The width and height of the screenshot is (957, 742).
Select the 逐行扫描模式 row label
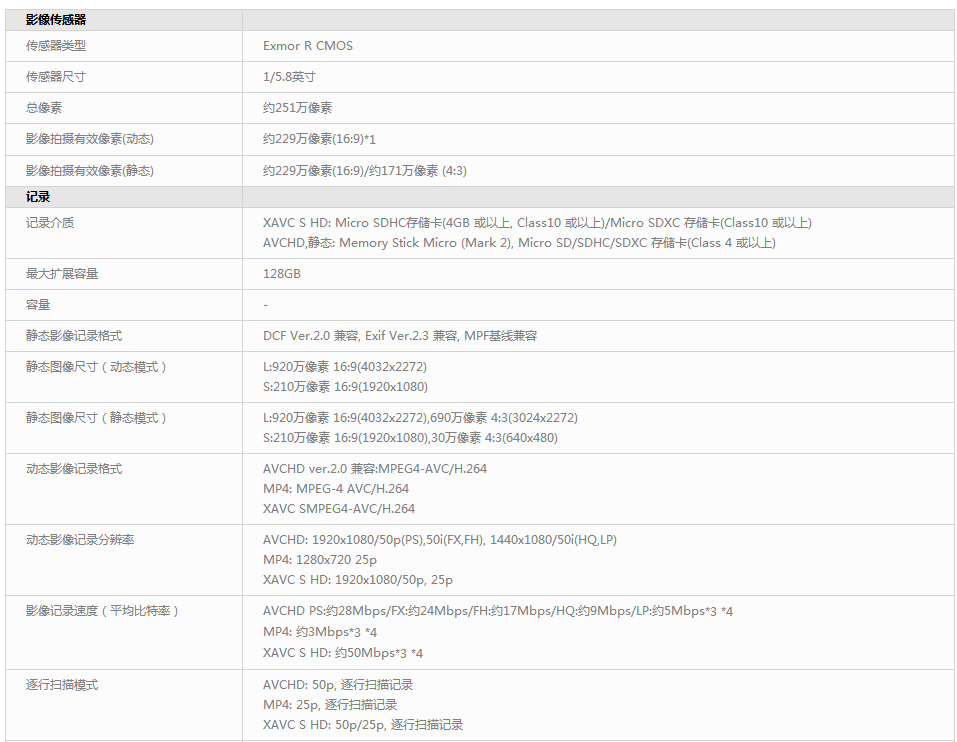point(62,685)
